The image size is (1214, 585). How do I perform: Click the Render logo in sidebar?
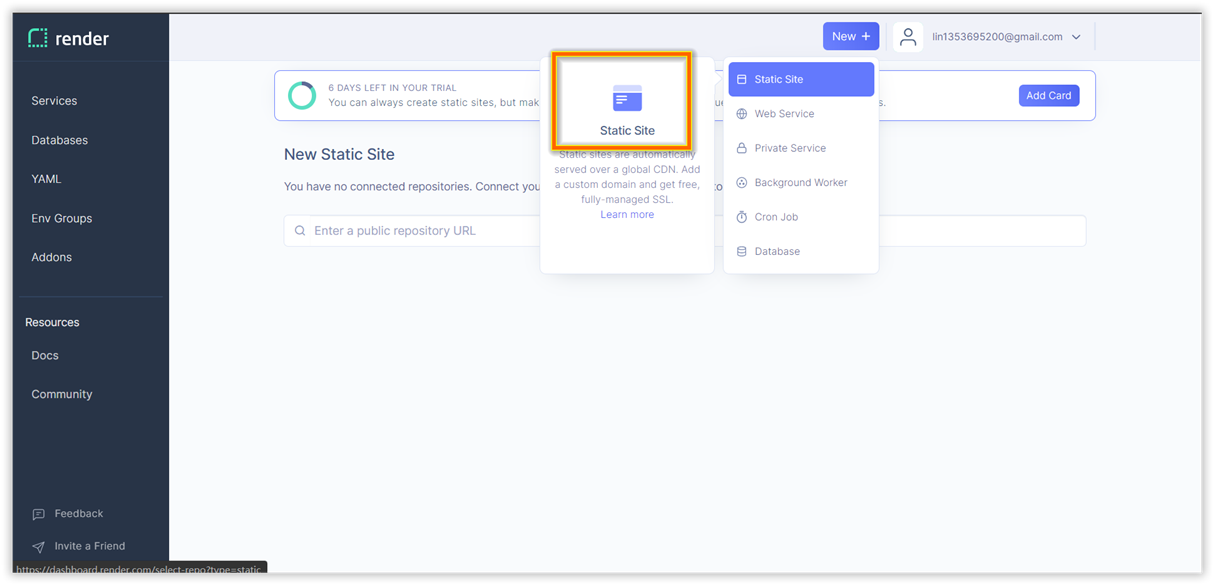coord(68,39)
